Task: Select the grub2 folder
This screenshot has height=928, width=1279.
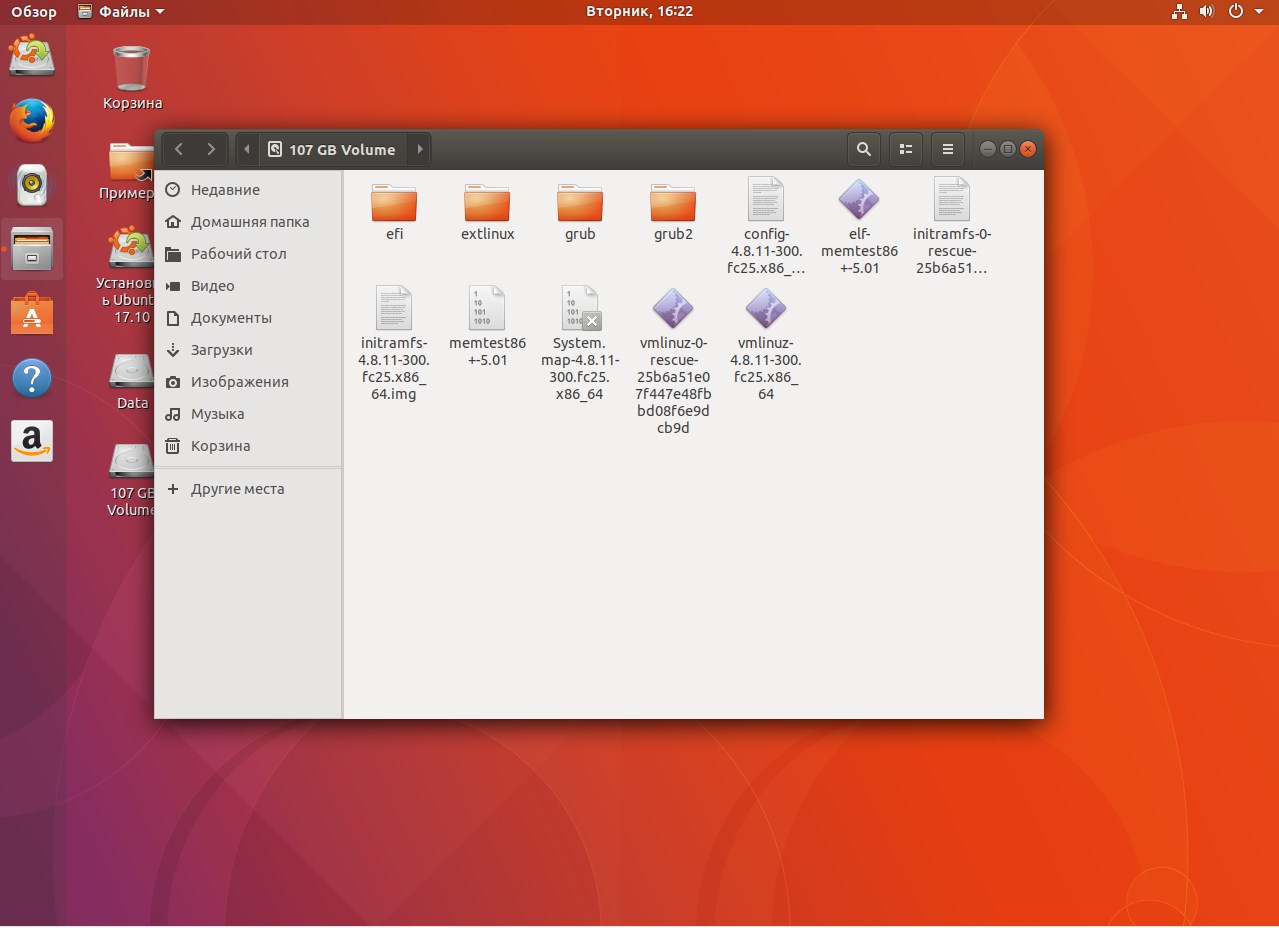Action: pyautogui.click(x=673, y=203)
